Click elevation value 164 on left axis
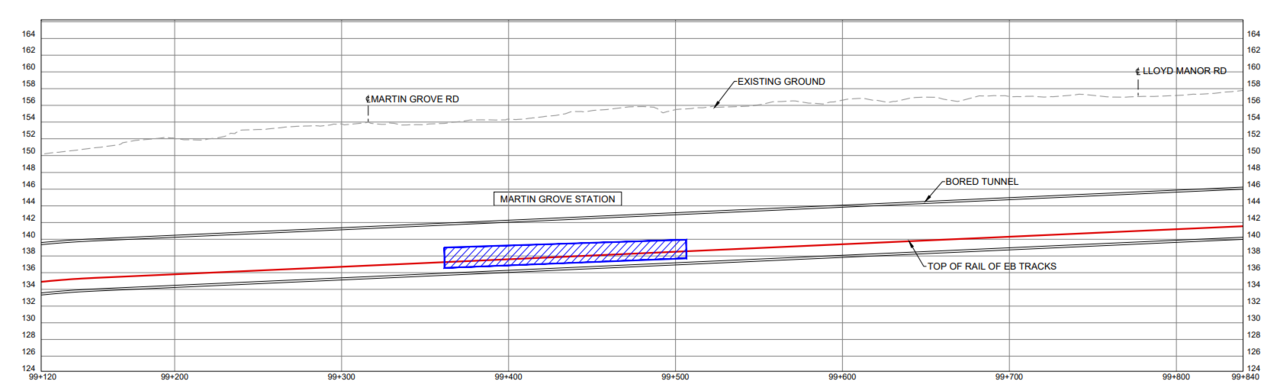Image resolution: width=1280 pixels, height=391 pixels. point(29,34)
